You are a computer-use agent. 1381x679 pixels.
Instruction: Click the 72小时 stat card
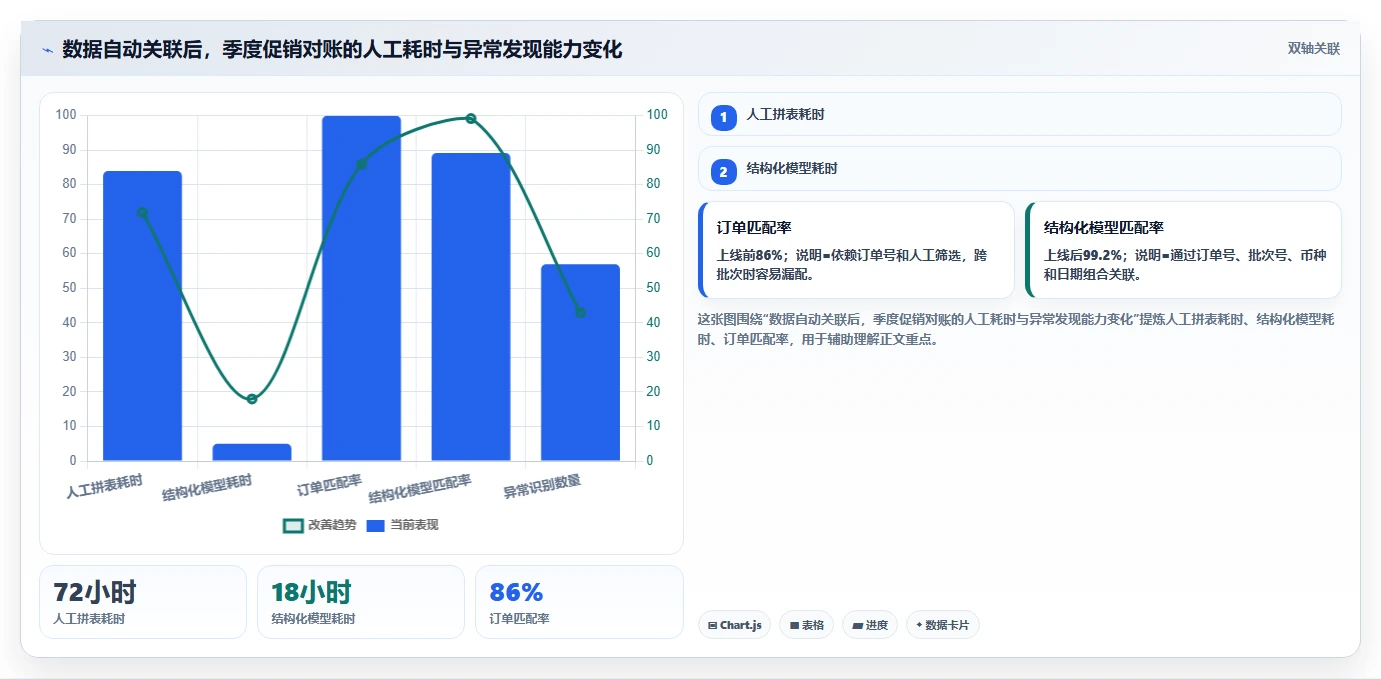142,602
